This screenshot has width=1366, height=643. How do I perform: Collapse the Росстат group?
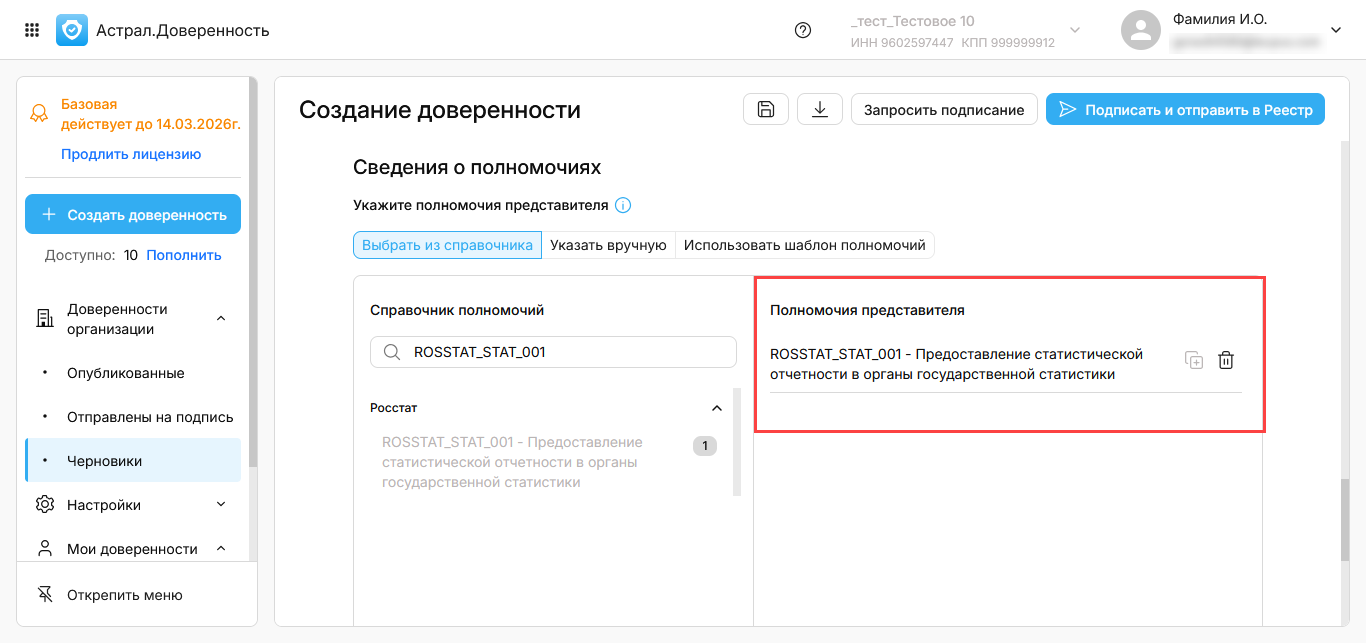[716, 408]
